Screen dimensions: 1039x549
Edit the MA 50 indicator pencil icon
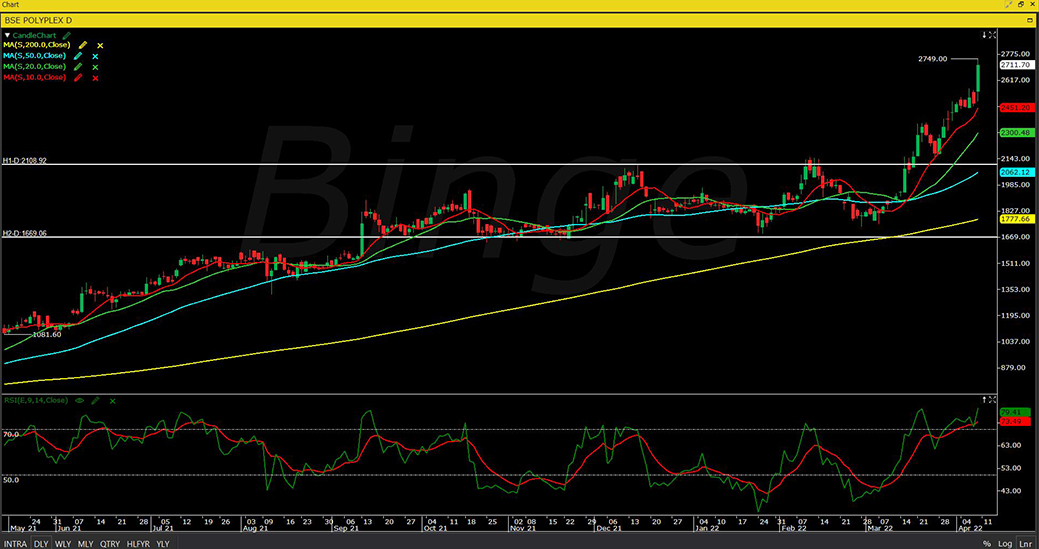pos(79,56)
